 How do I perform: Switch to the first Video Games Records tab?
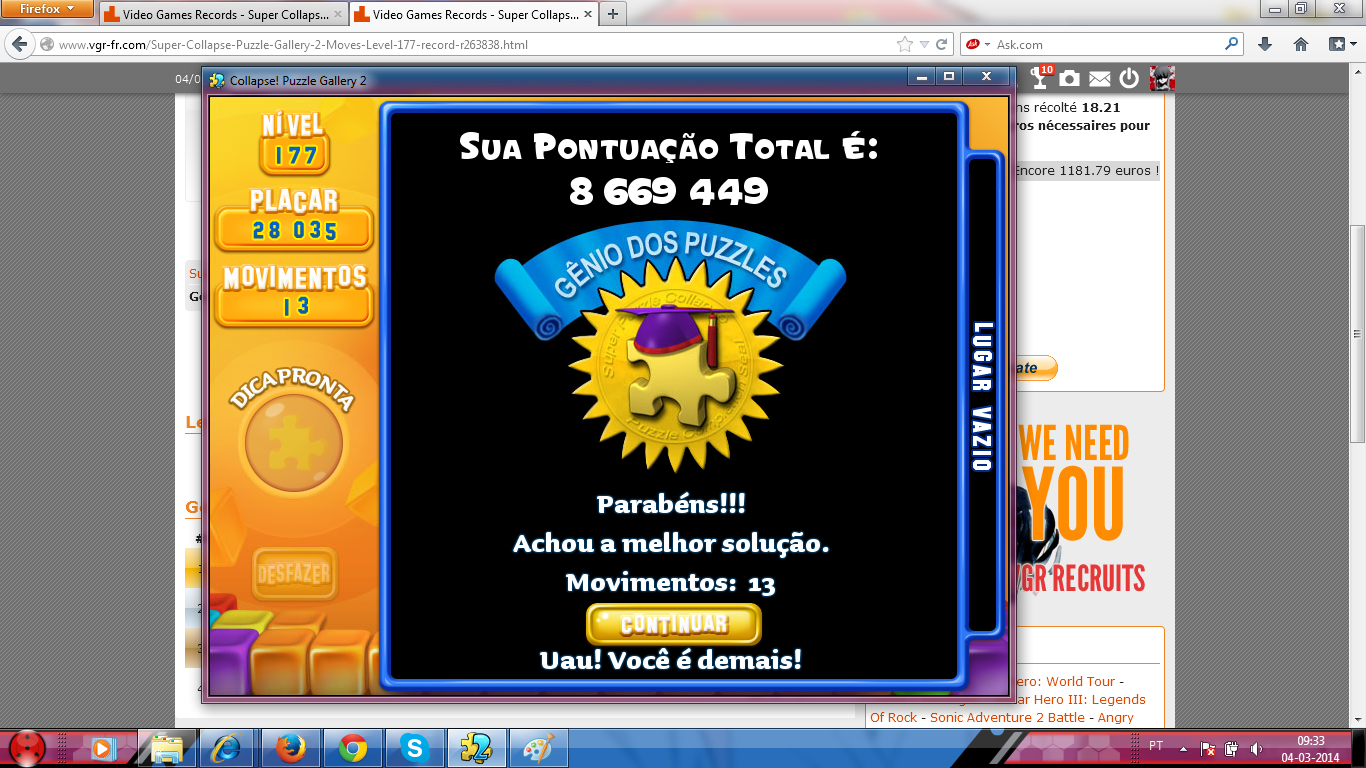[222, 15]
